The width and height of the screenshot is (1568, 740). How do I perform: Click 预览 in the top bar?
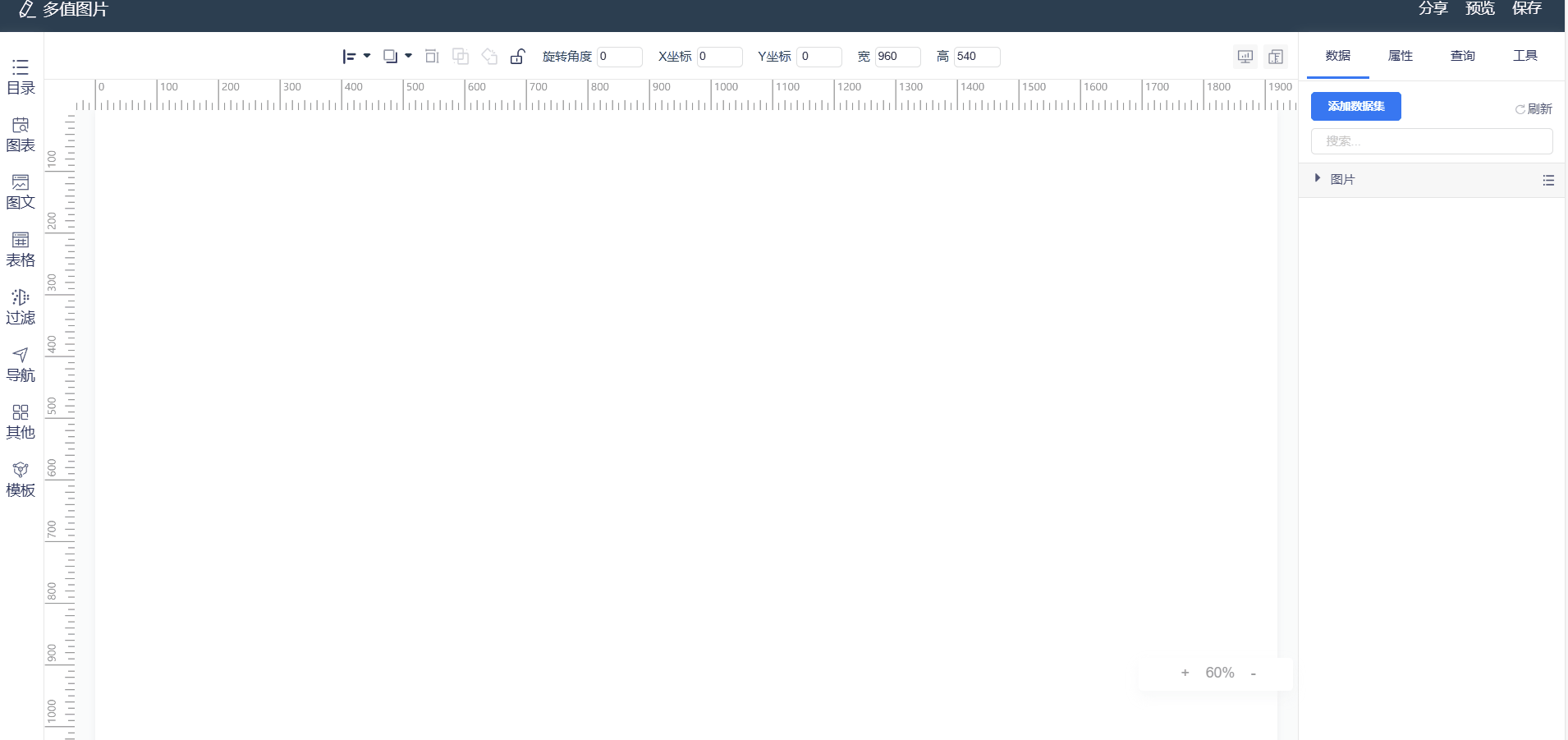(x=1480, y=8)
